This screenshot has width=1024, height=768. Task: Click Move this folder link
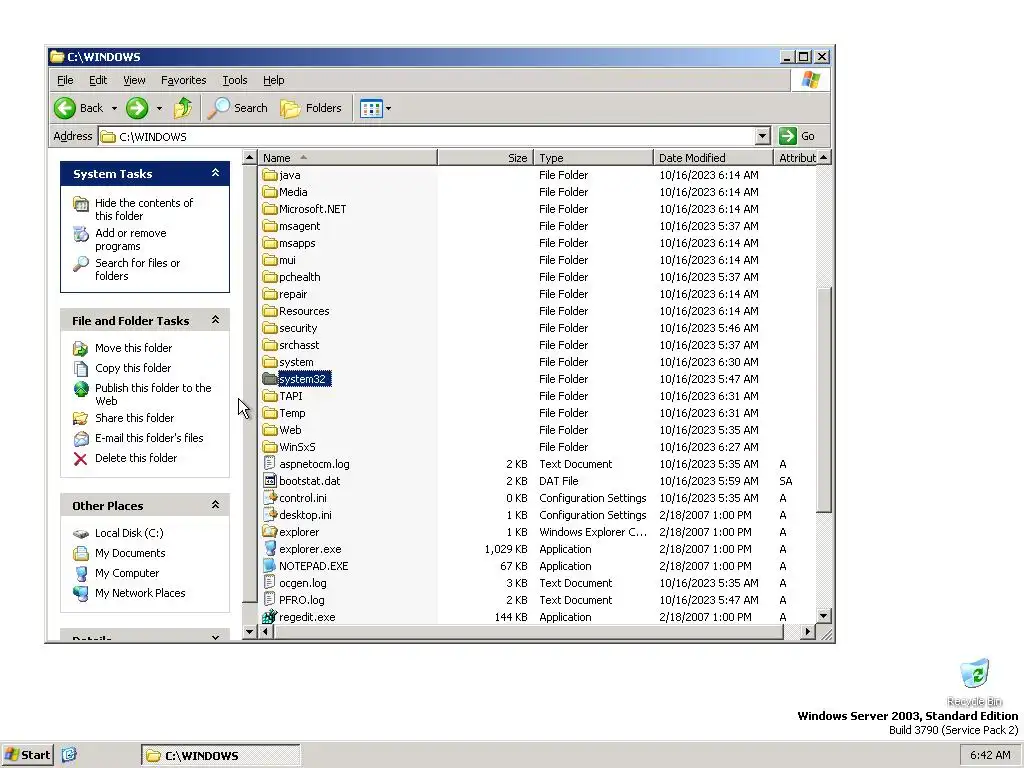tap(133, 348)
